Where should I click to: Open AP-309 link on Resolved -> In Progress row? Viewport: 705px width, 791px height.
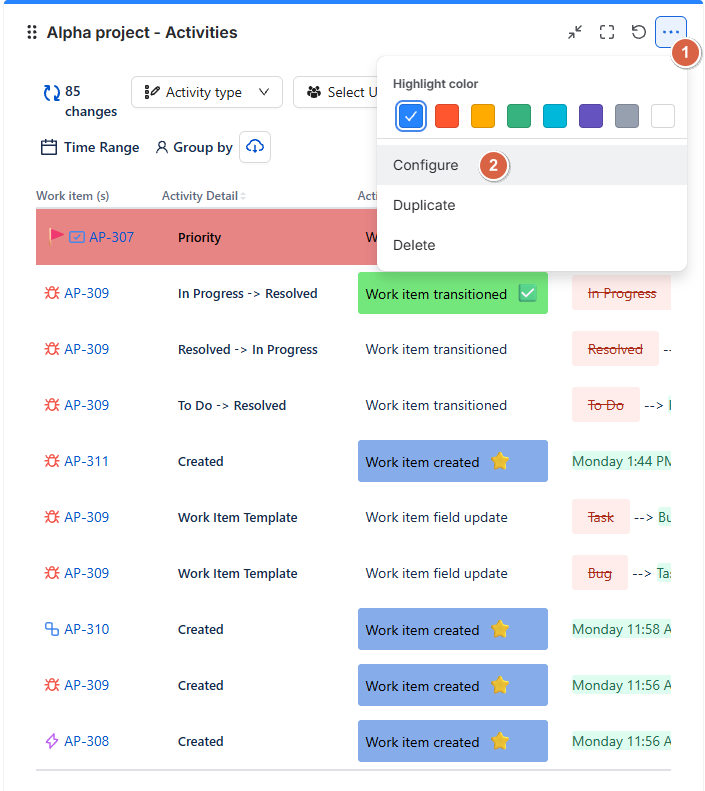tap(86, 349)
